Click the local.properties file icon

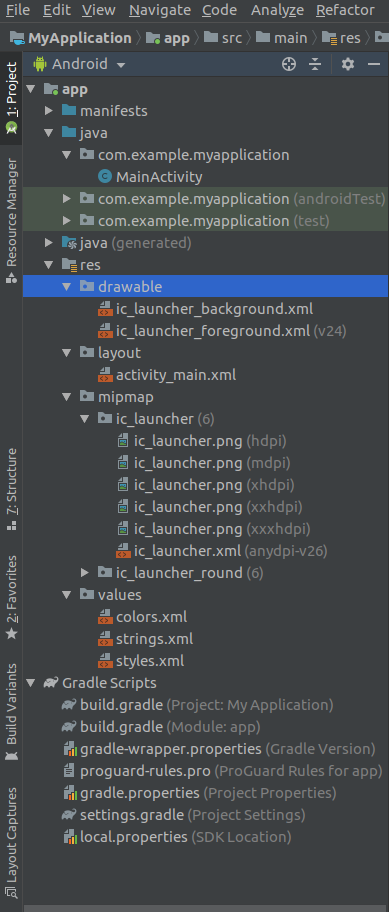point(70,837)
